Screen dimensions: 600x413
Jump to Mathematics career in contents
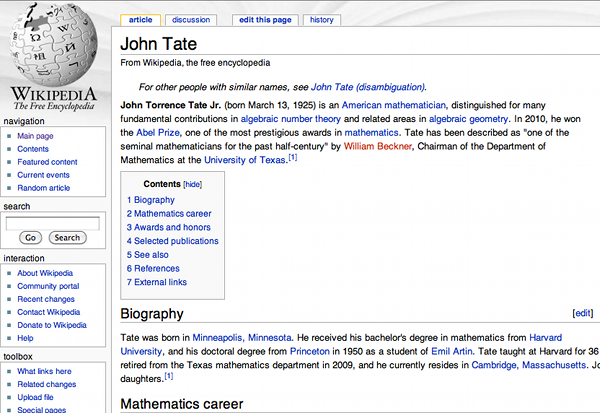[172, 214]
